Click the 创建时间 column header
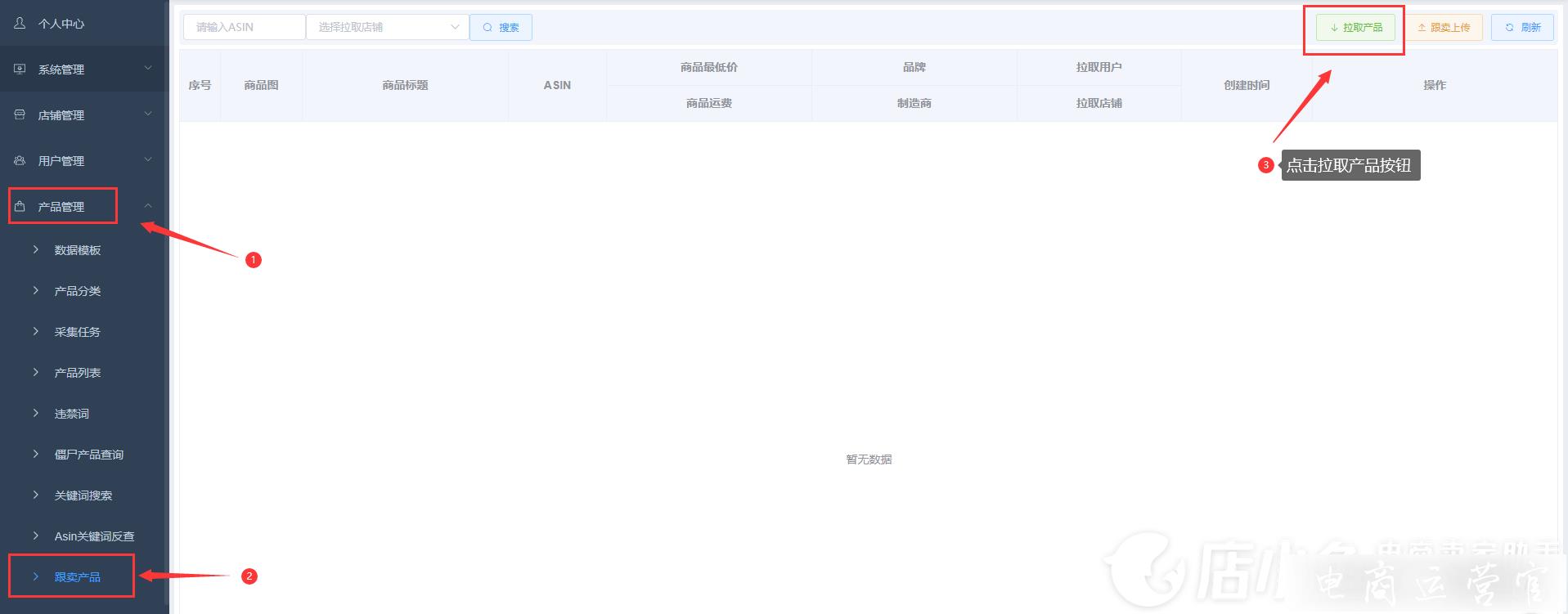1568x614 pixels. pos(1247,85)
